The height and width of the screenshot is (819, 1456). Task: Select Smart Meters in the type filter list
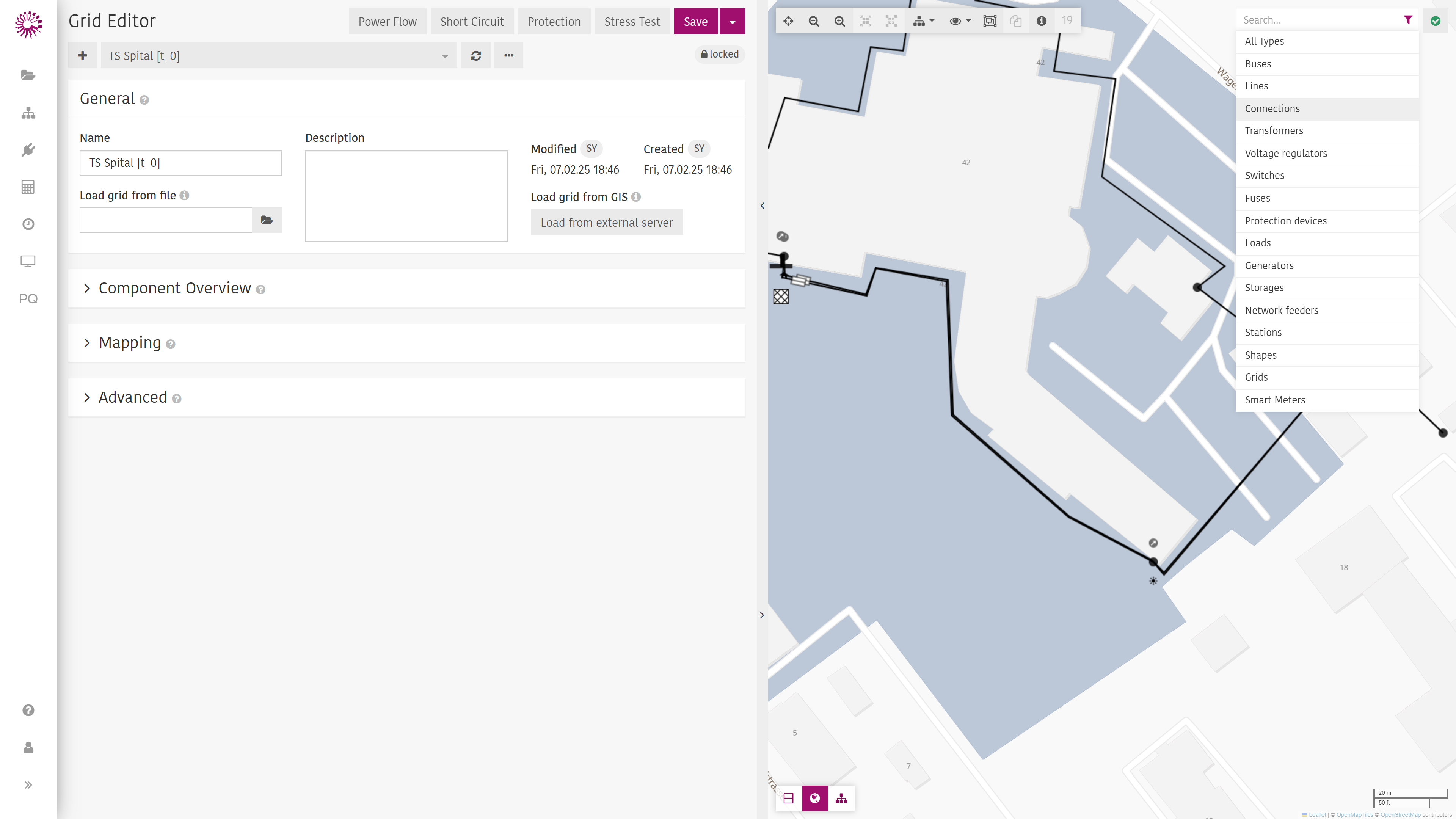click(1327, 400)
